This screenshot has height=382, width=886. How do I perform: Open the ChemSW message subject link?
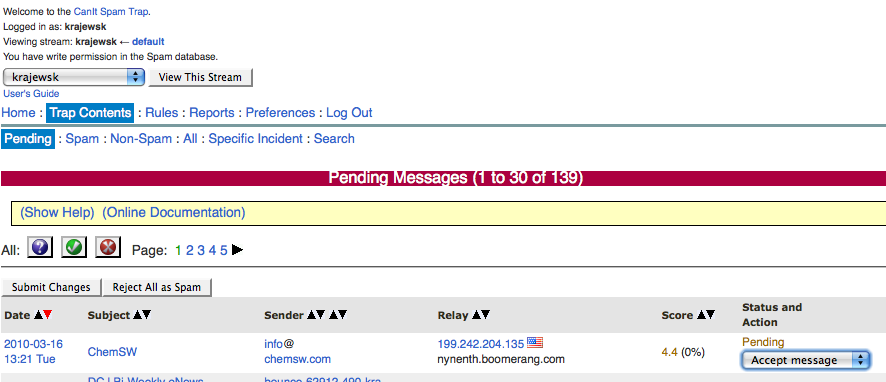[x=112, y=351]
